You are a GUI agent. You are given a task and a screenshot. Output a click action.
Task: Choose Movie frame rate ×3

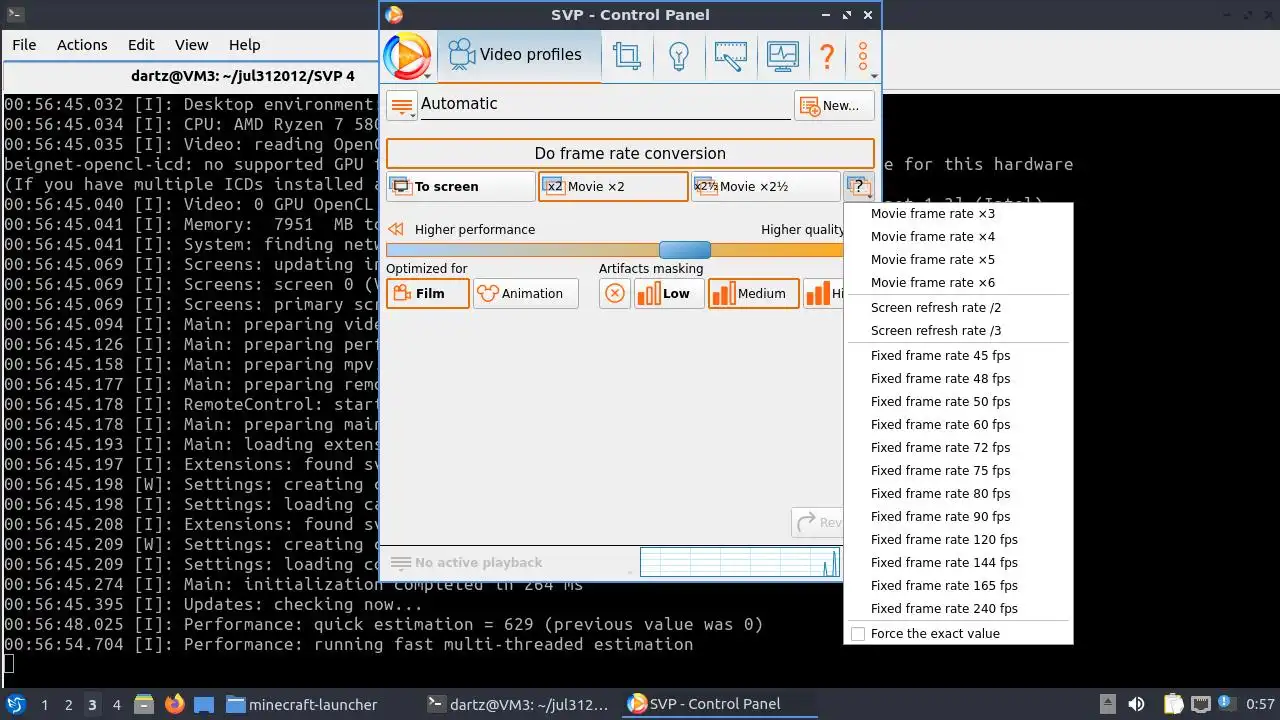click(x=958, y=214)
